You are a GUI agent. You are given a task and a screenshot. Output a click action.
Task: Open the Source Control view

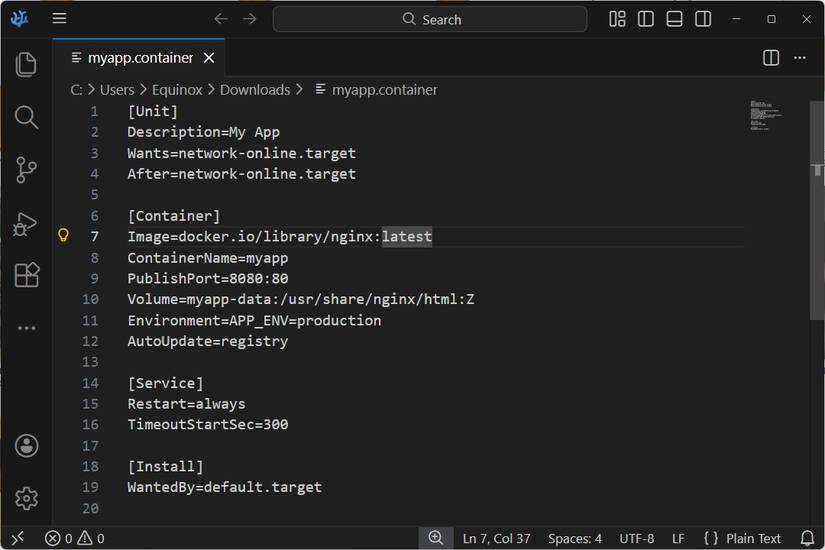26,169
